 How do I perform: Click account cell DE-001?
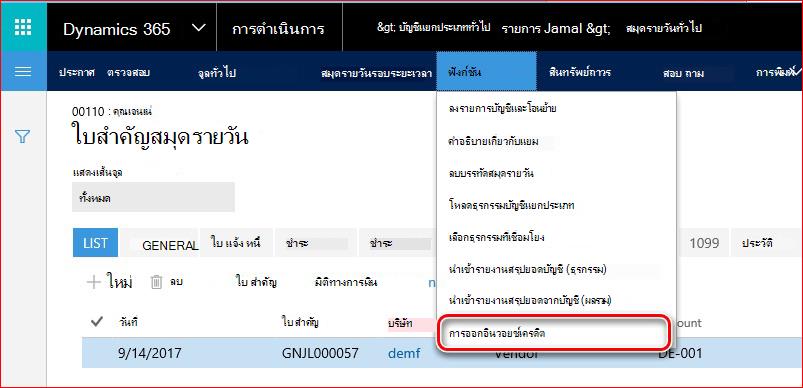(x=680, y=353)
